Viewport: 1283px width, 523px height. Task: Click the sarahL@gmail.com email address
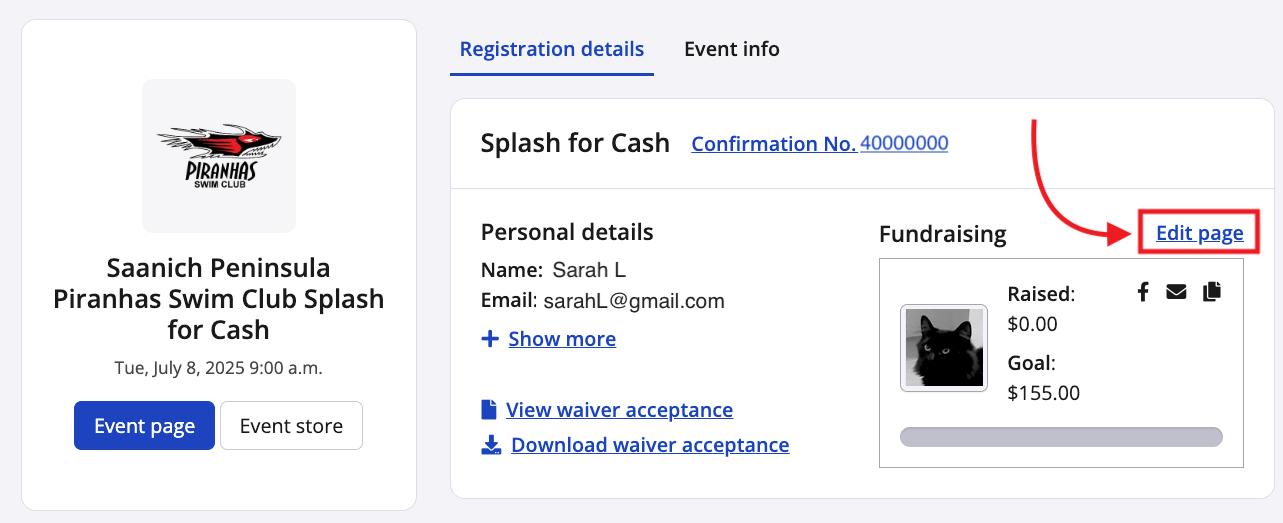634,301
